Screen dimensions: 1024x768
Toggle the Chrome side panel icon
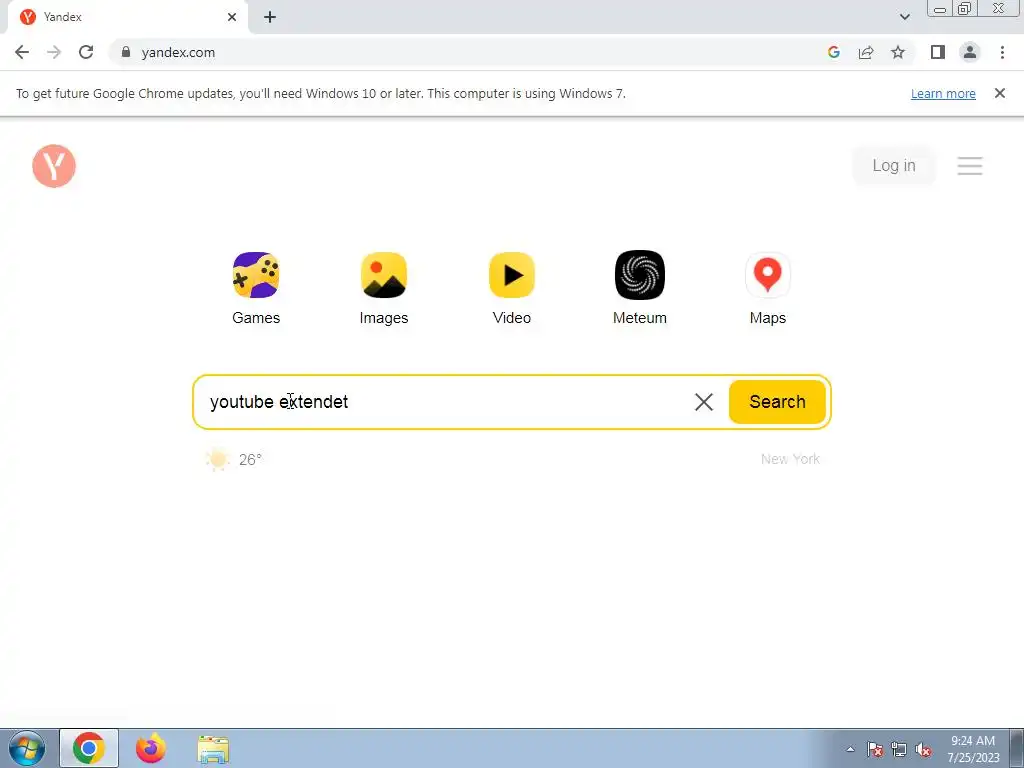click(x=938, y=52)
